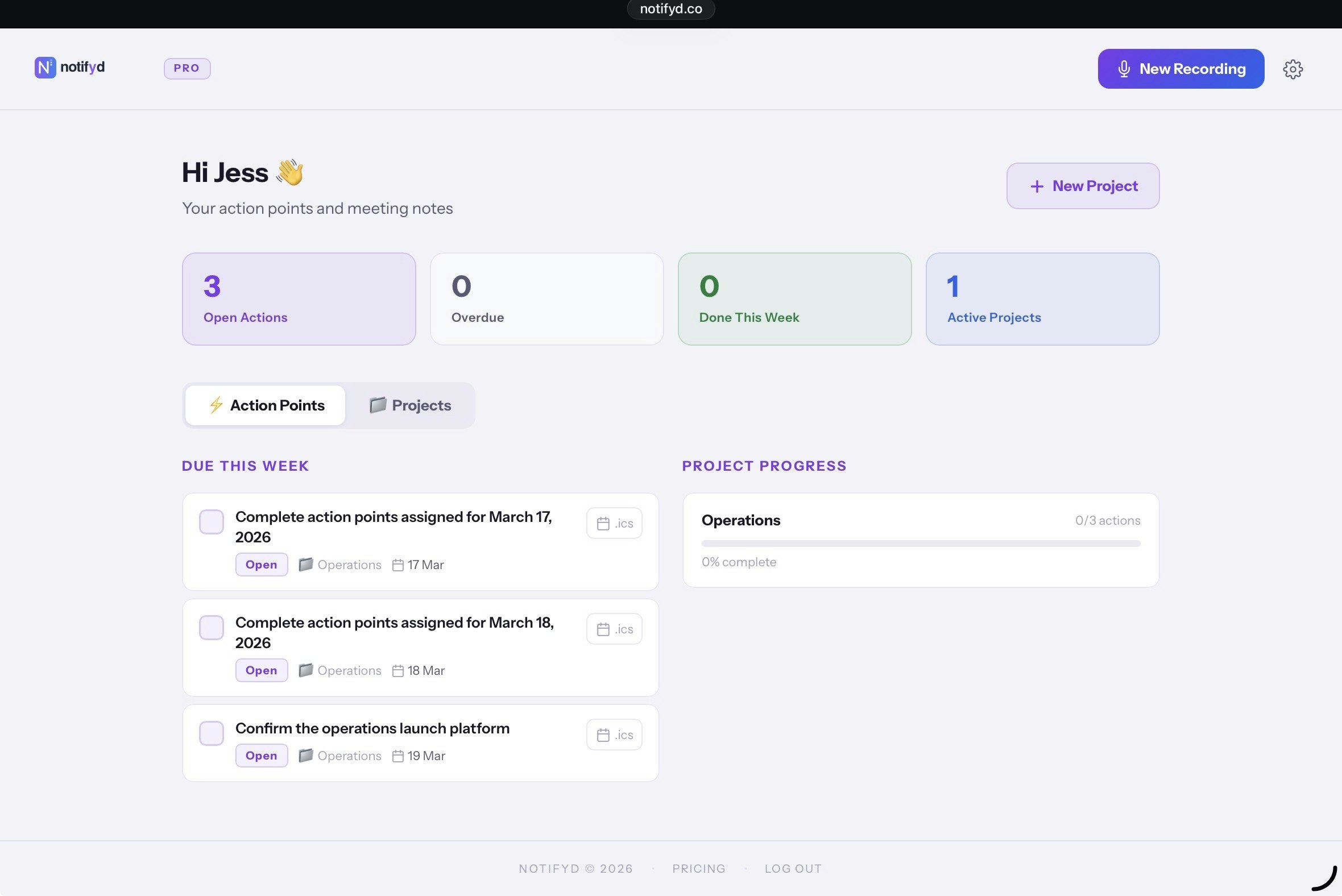
Task: Click the .ics icon for March 18 task
Action: 614,629
